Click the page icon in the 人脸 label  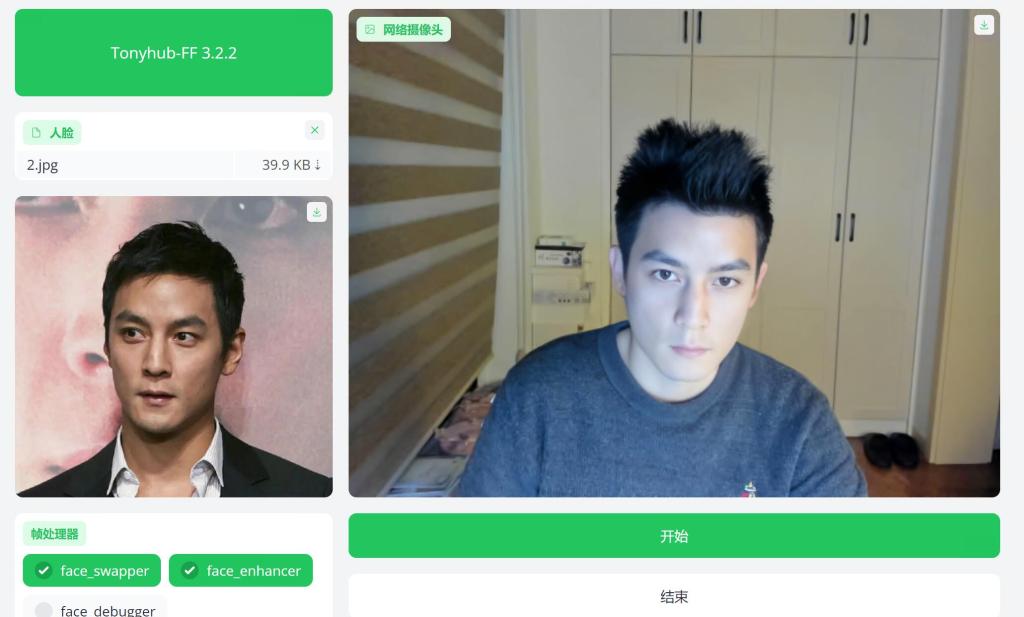[37, 133]
